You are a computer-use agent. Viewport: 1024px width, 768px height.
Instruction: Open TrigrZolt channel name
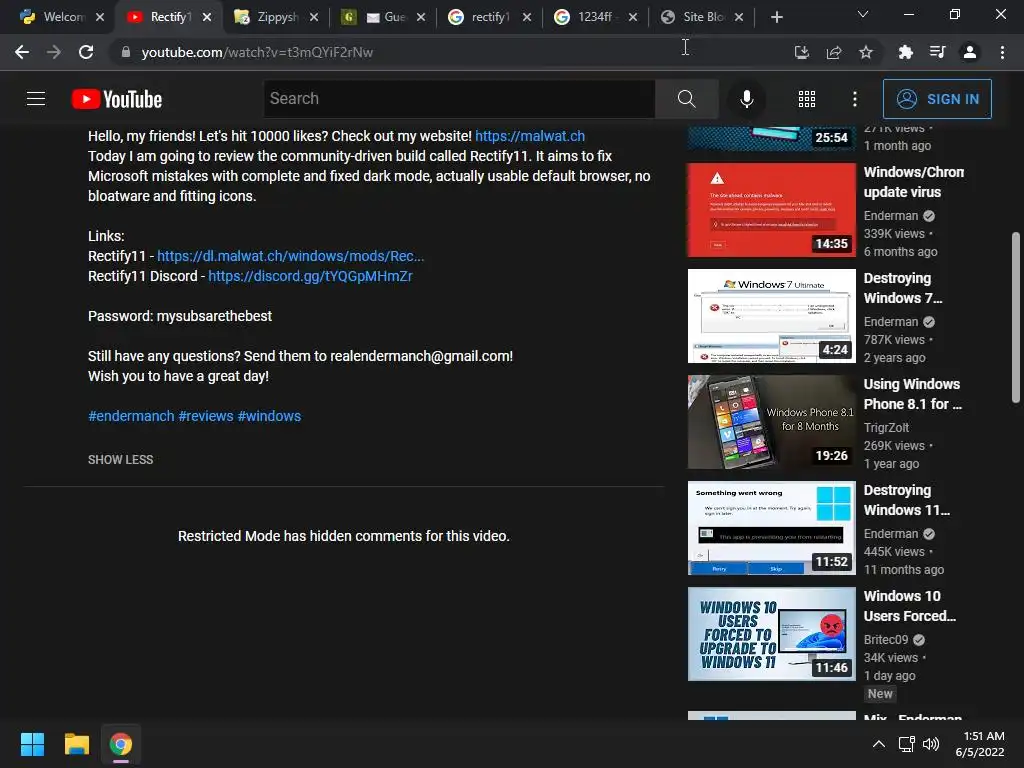pyautogui.click(x=886, y=428)
